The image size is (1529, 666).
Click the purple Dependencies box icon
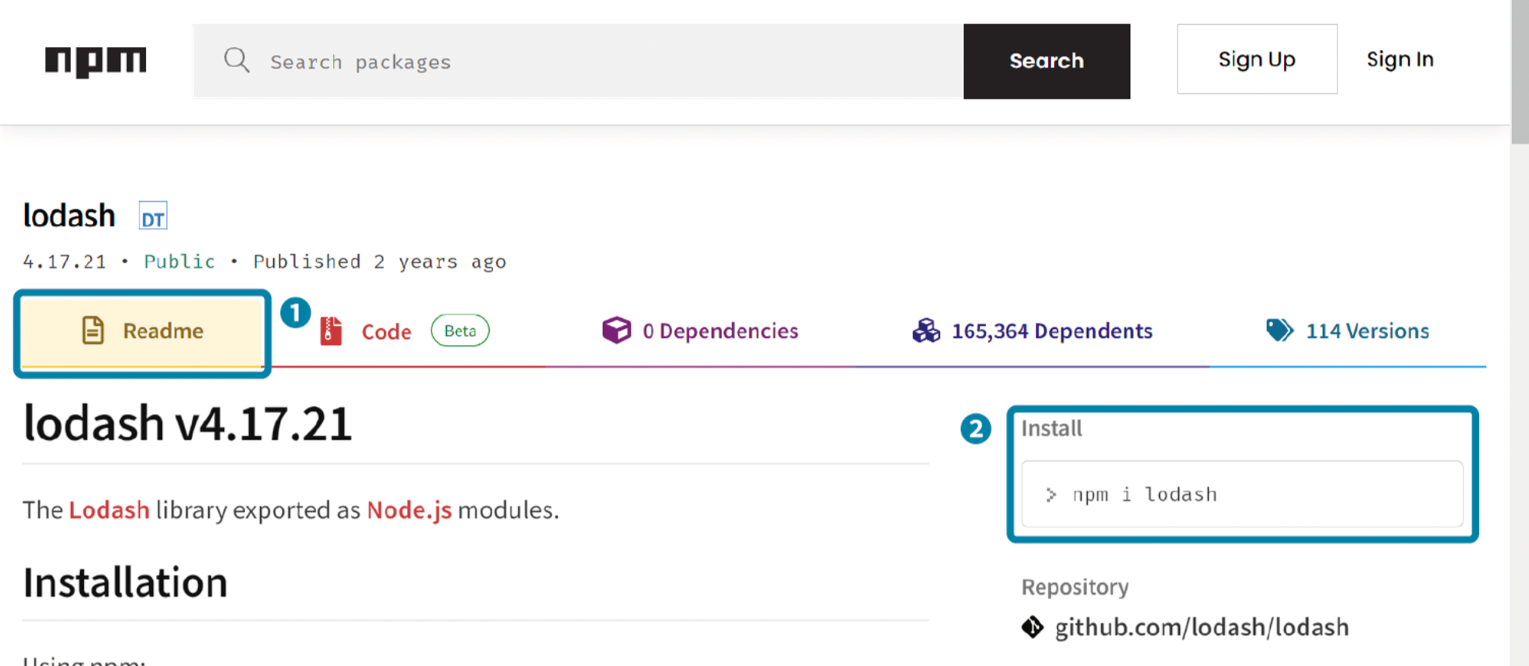616,331
